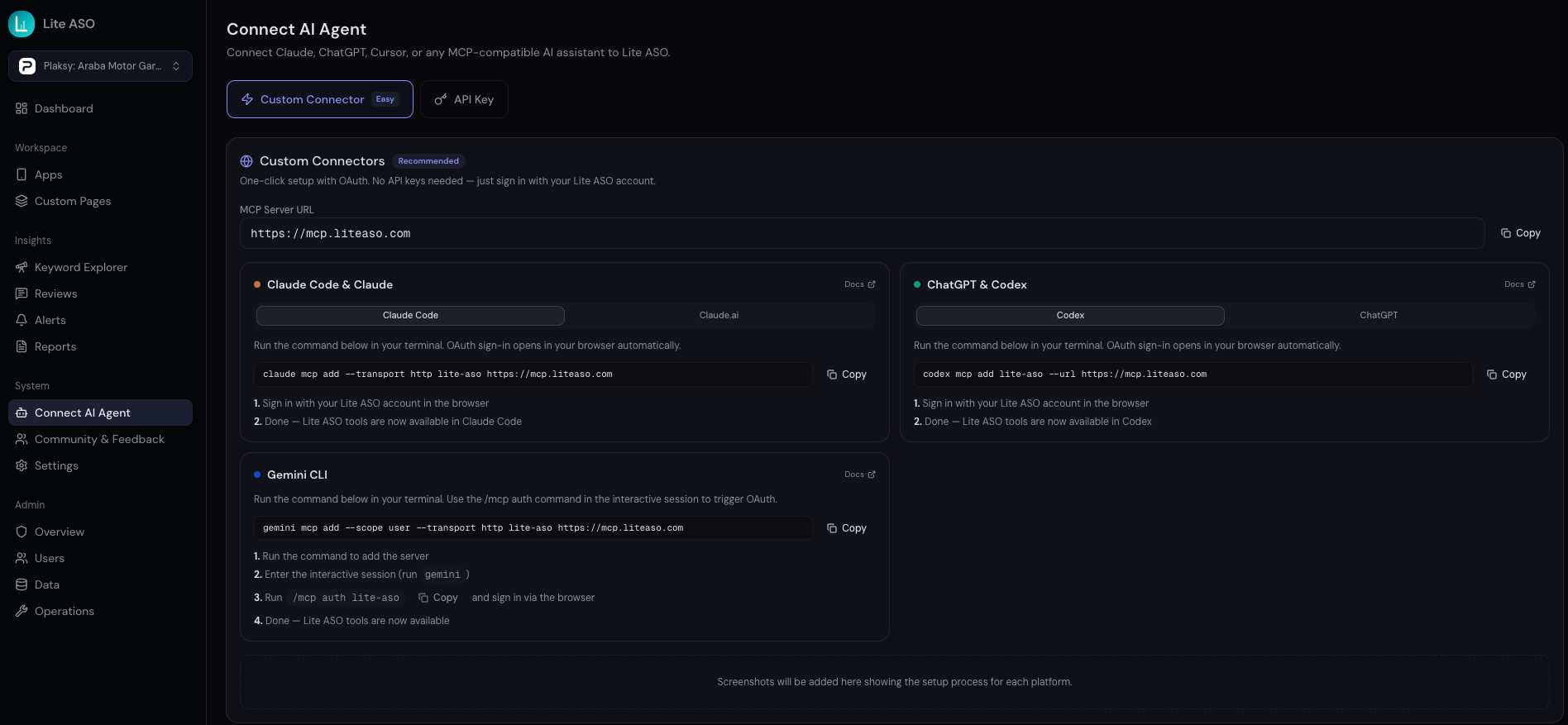Click the Easy badge
Image resolution: width=1568 pixels, height=725 pixels.
(385, 99)
